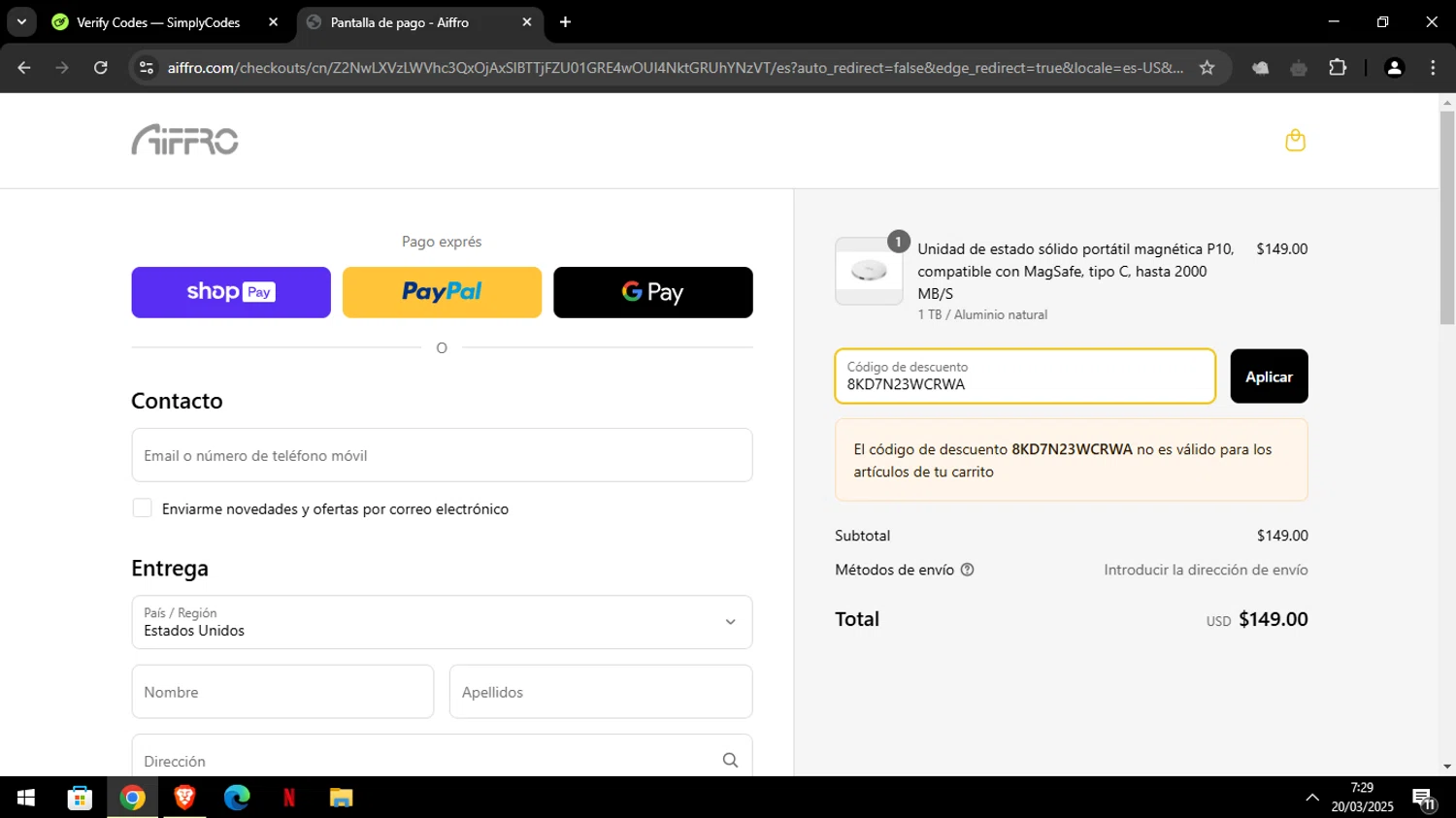Click the invalid discount code error message
Viewport: 1456px width, 818px height.
click(1072, 460)
